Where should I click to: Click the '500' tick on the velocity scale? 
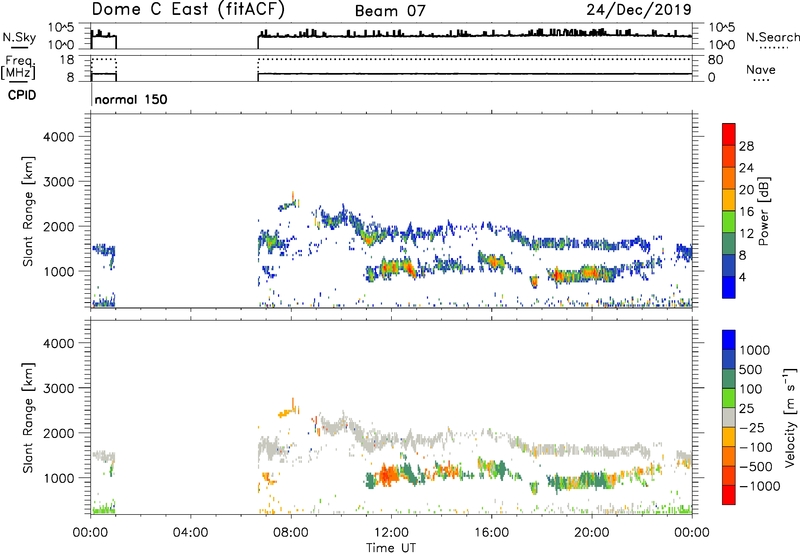click(x=751, y=370)
